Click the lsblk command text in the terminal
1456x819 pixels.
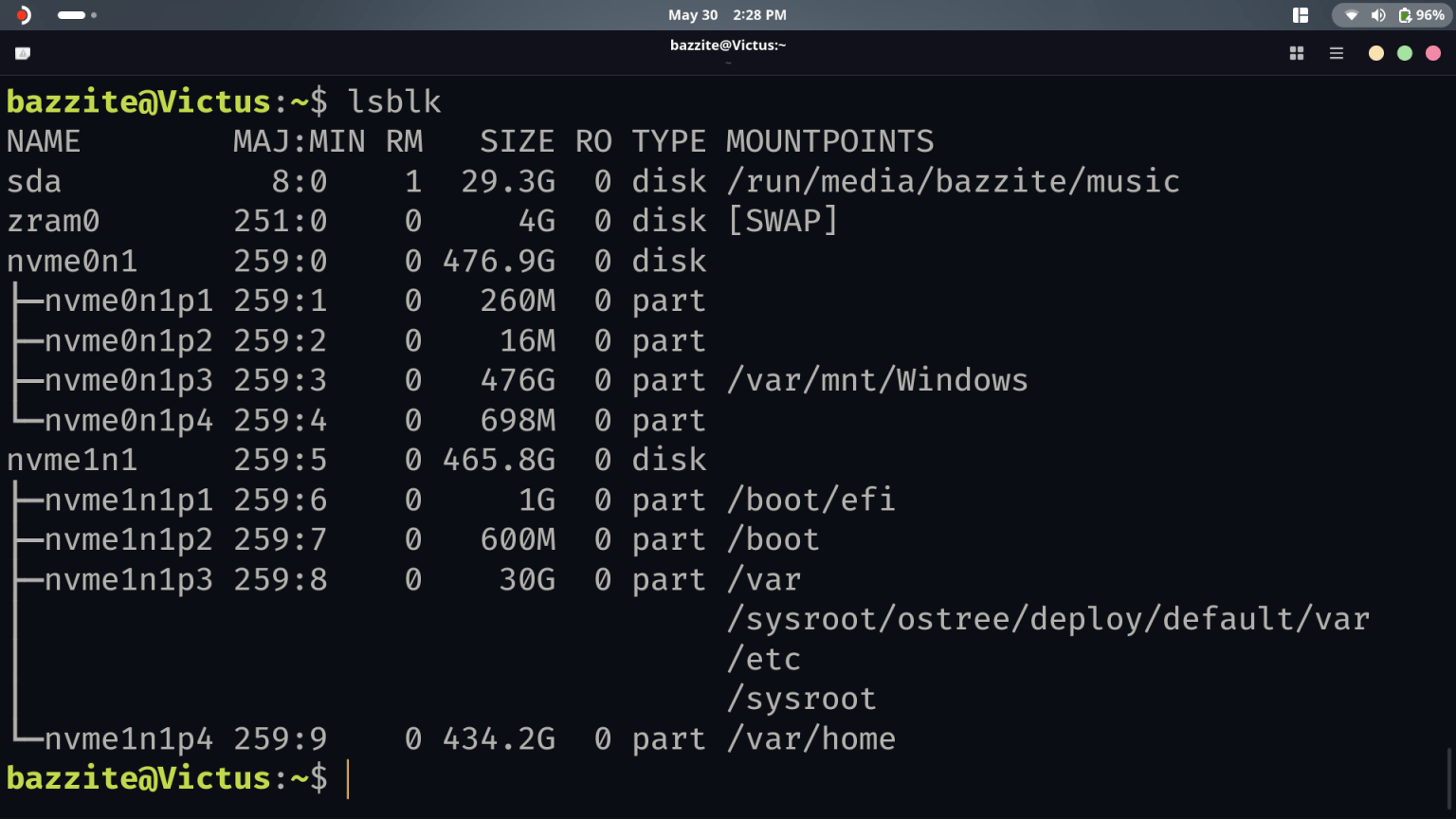pyautogui.click(x=395, y=101)
